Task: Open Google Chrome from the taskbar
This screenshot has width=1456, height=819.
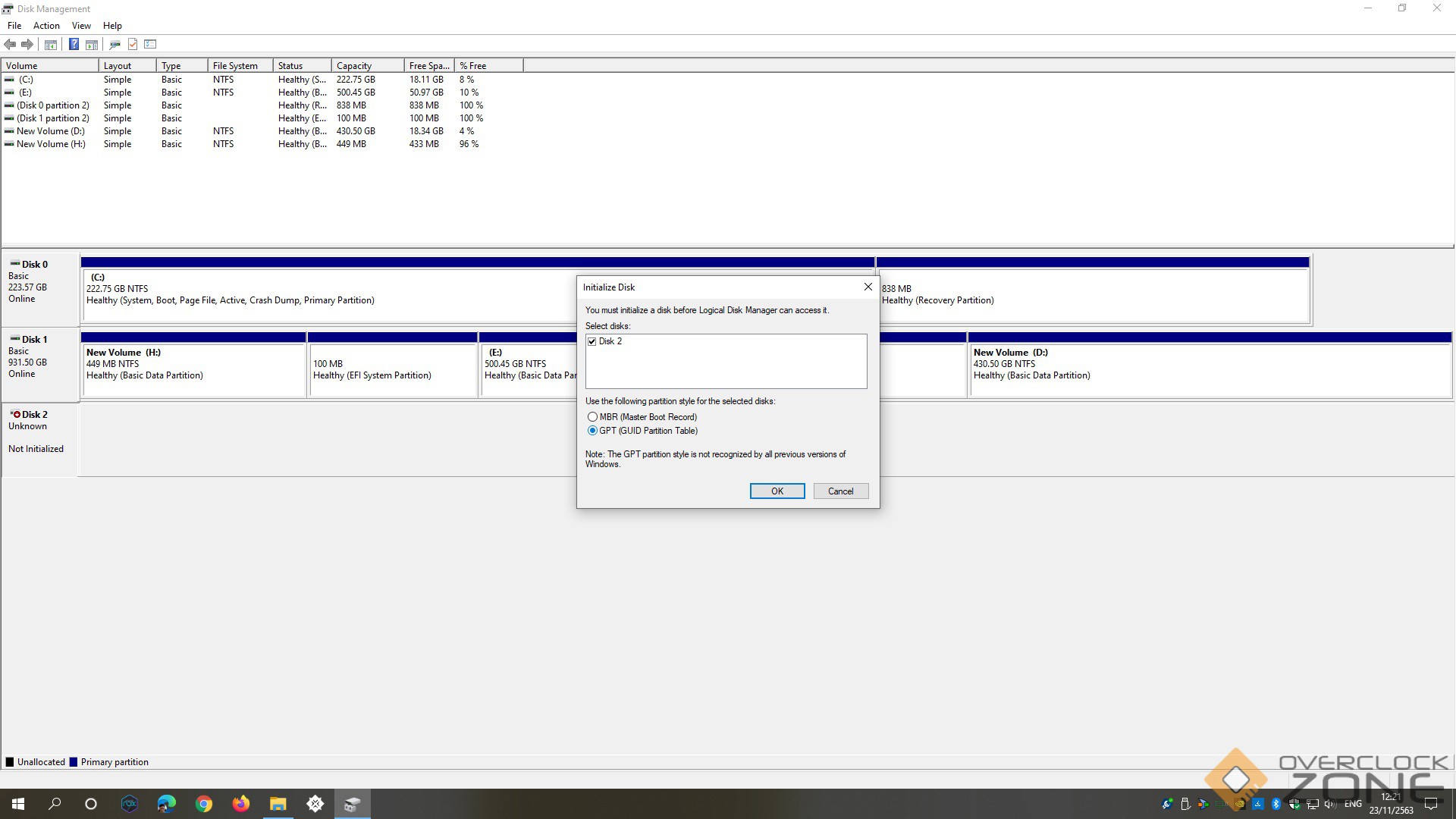Action: [204, 804]
